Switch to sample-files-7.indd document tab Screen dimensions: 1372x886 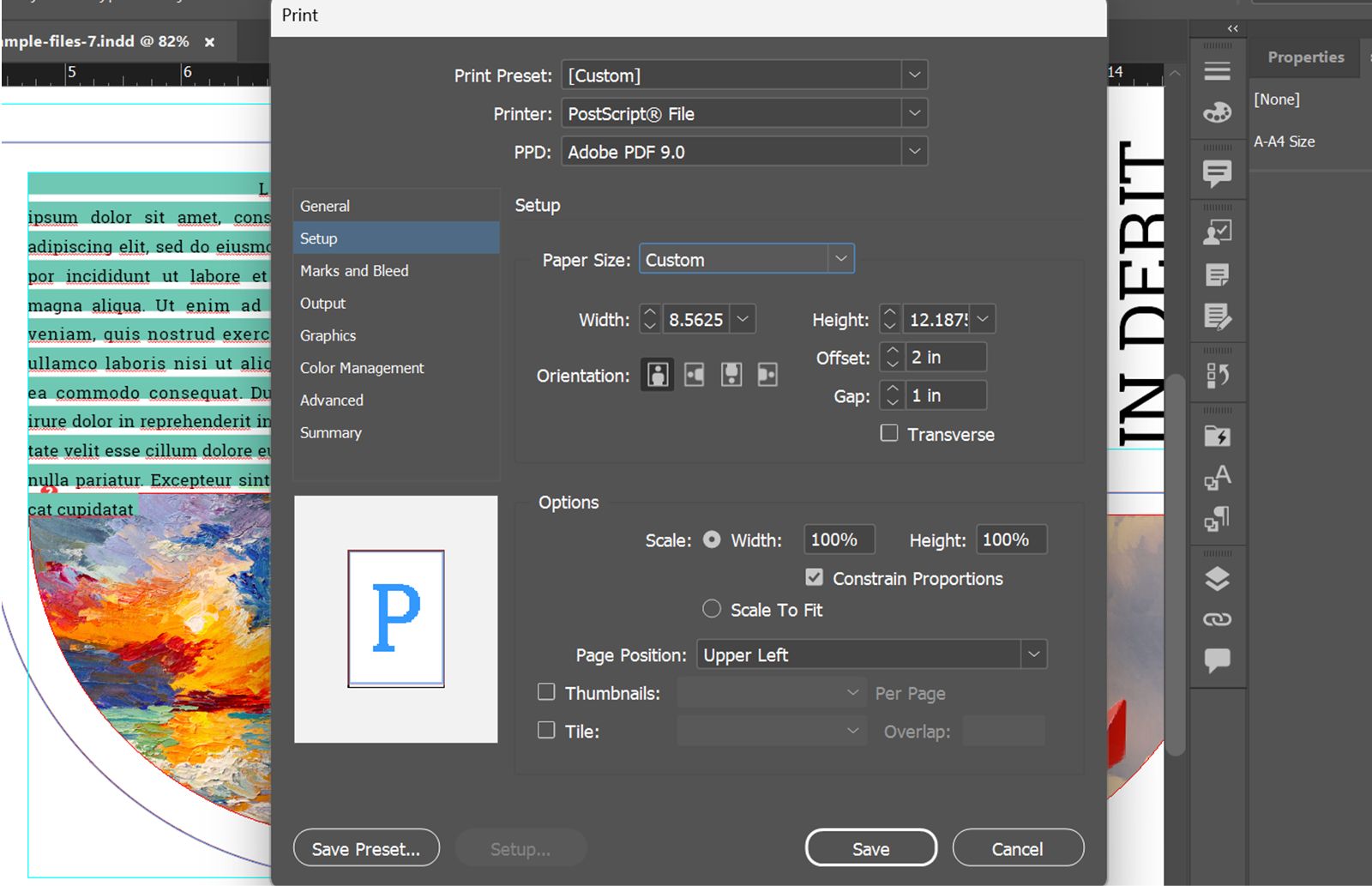pyautogui.click(x=94, y=41)
